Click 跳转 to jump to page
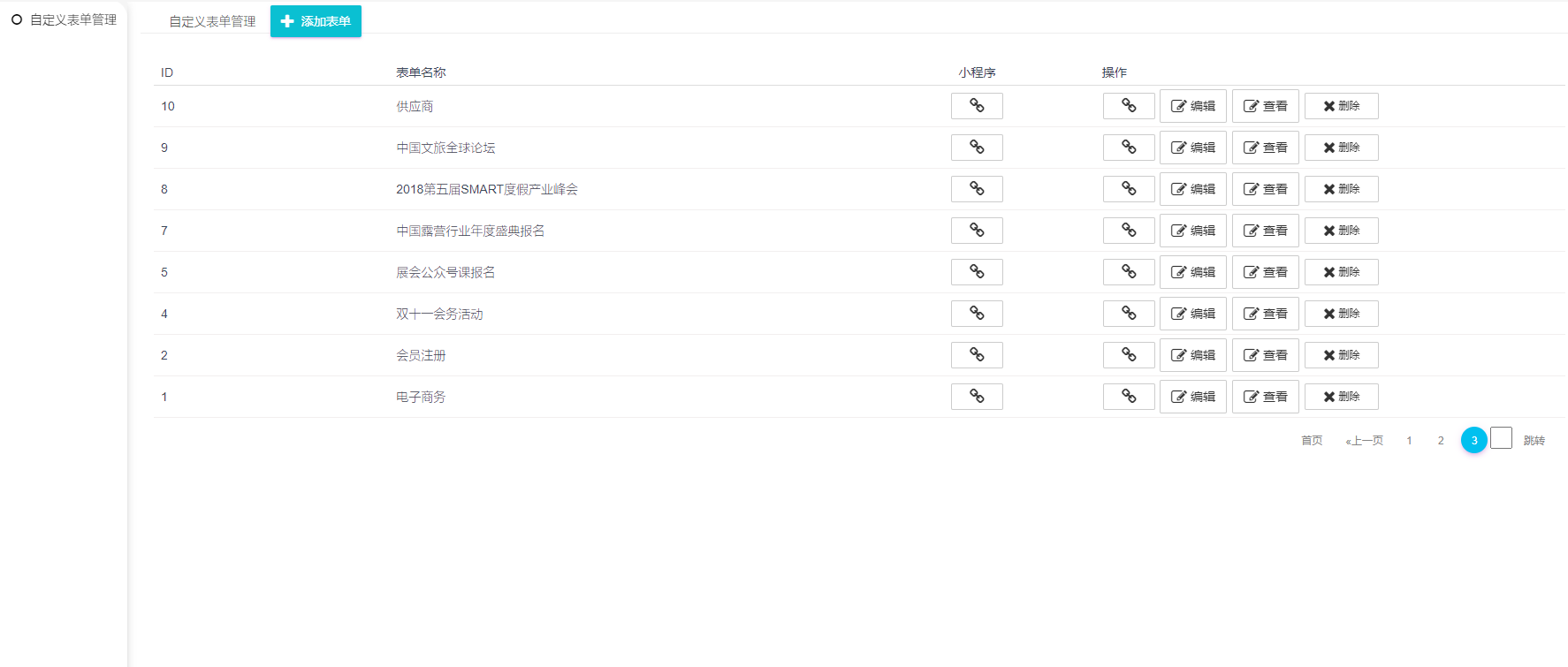This screenshot has width=1568, height=667. click(1534, 440)
